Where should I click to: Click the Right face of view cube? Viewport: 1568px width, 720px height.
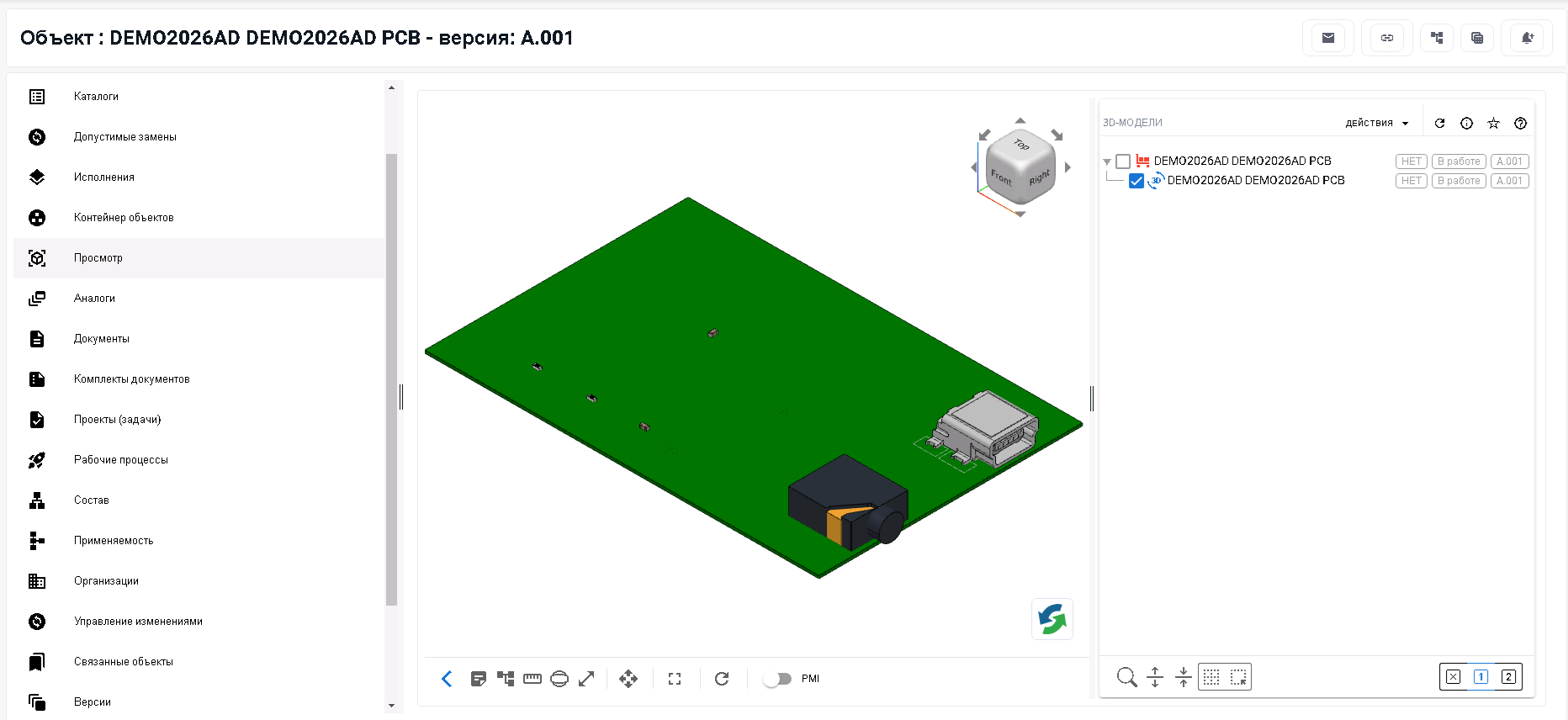pos(1040,177)
